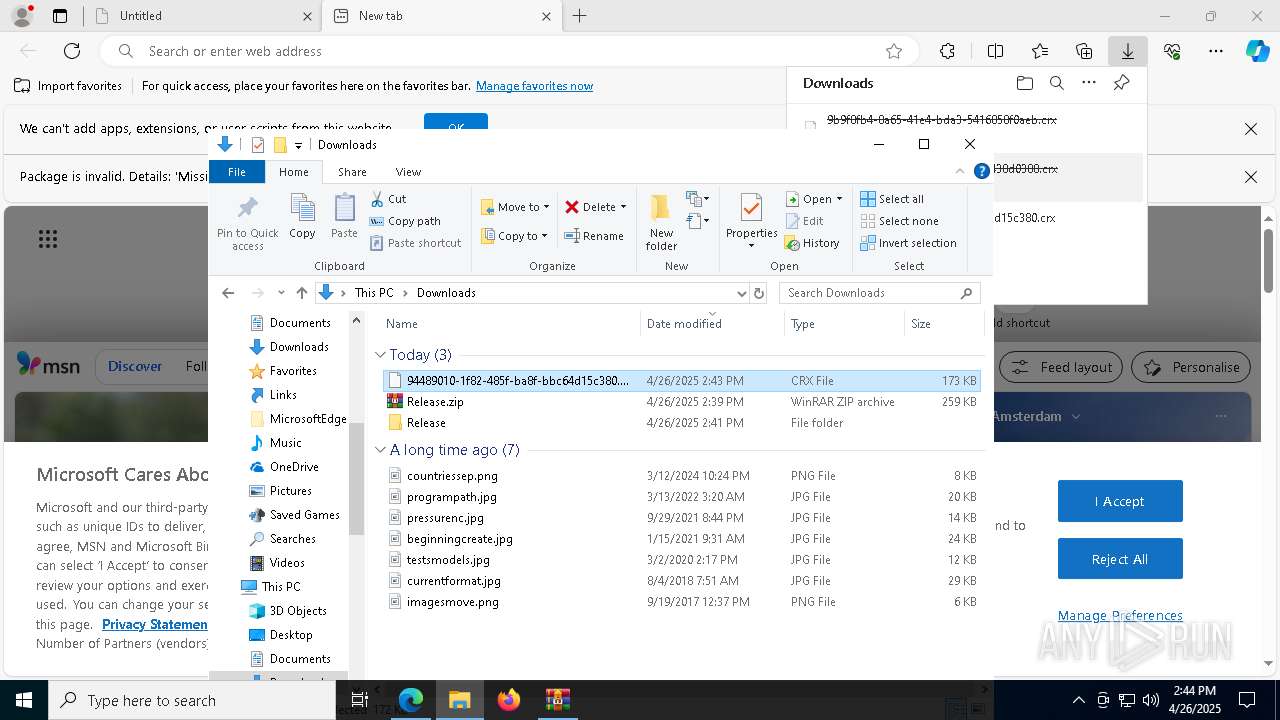Screen dimensions: 1280x720
Task: Click the up-one-level arrow in Explorer
Action: [302, 293]
